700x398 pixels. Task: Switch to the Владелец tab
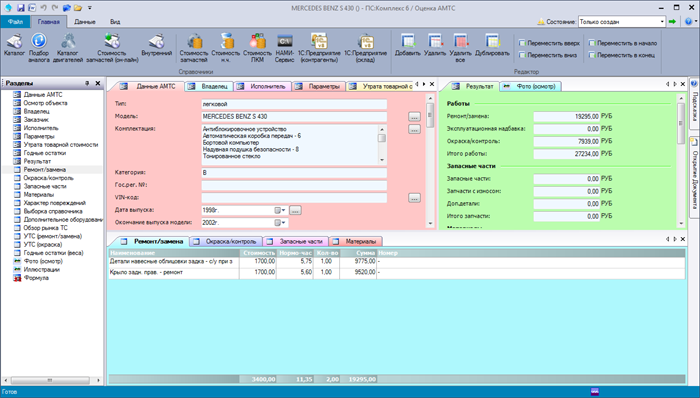tap(209, 87)
